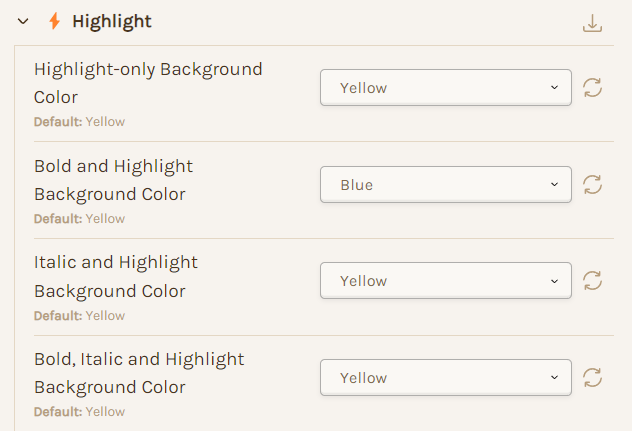Click the Bold, Italic and Highlight Background Color label
632x431 pixels.
139,373
